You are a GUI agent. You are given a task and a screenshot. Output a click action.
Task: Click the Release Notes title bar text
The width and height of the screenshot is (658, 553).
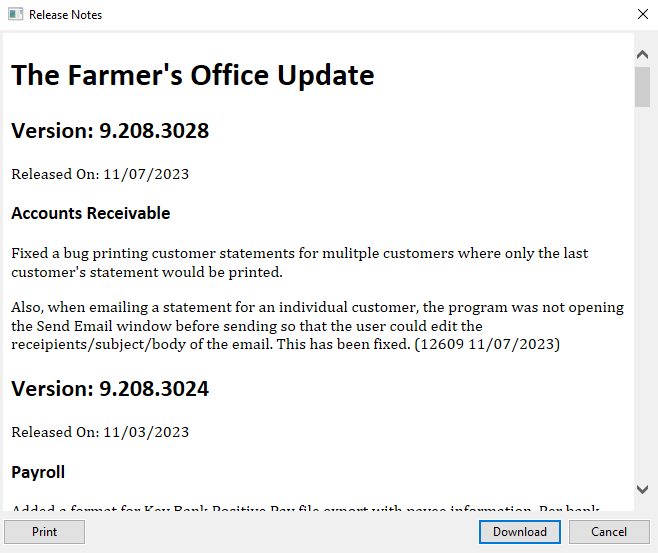pos(66,15)
